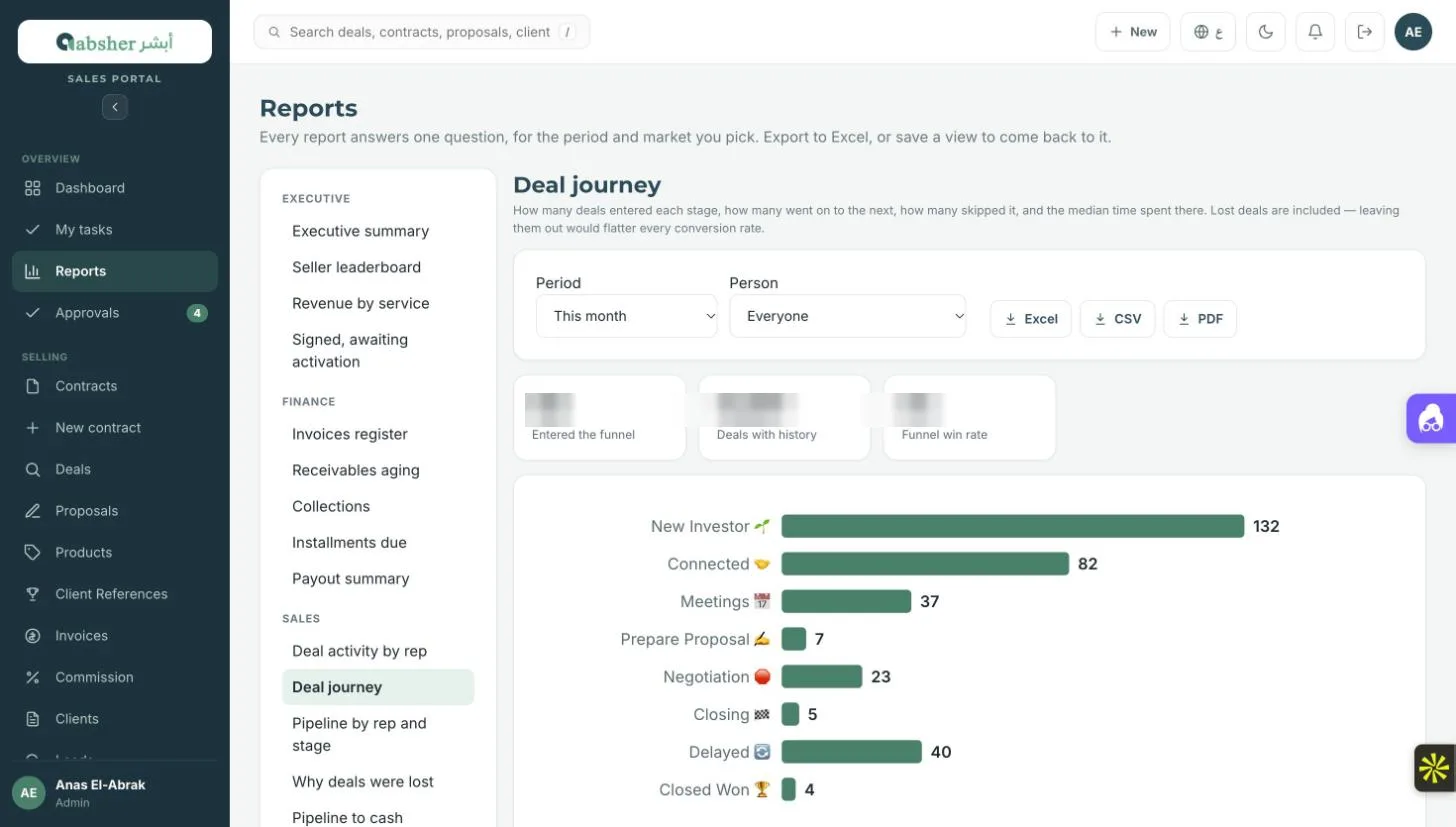Toggle dark mode with moon icon
Screen dimensions: 1456x827
[1266, 32]
